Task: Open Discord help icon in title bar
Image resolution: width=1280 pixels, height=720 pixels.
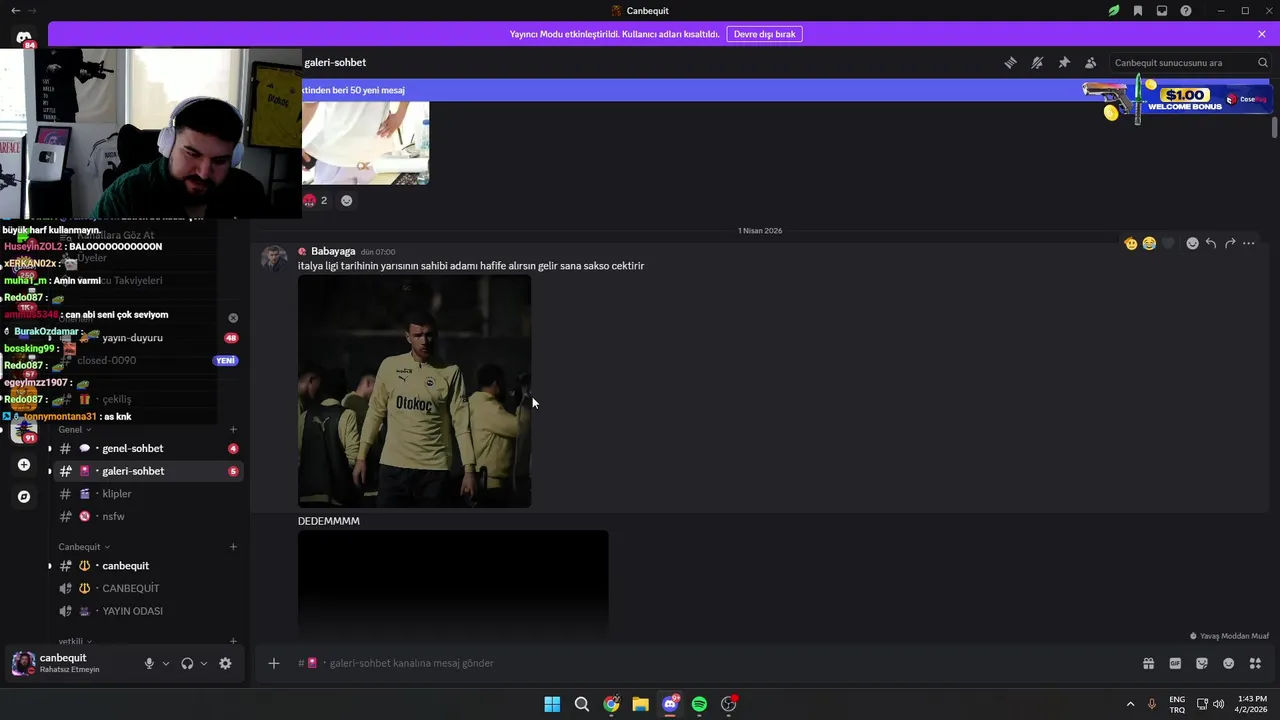Action: [1186, 11]
